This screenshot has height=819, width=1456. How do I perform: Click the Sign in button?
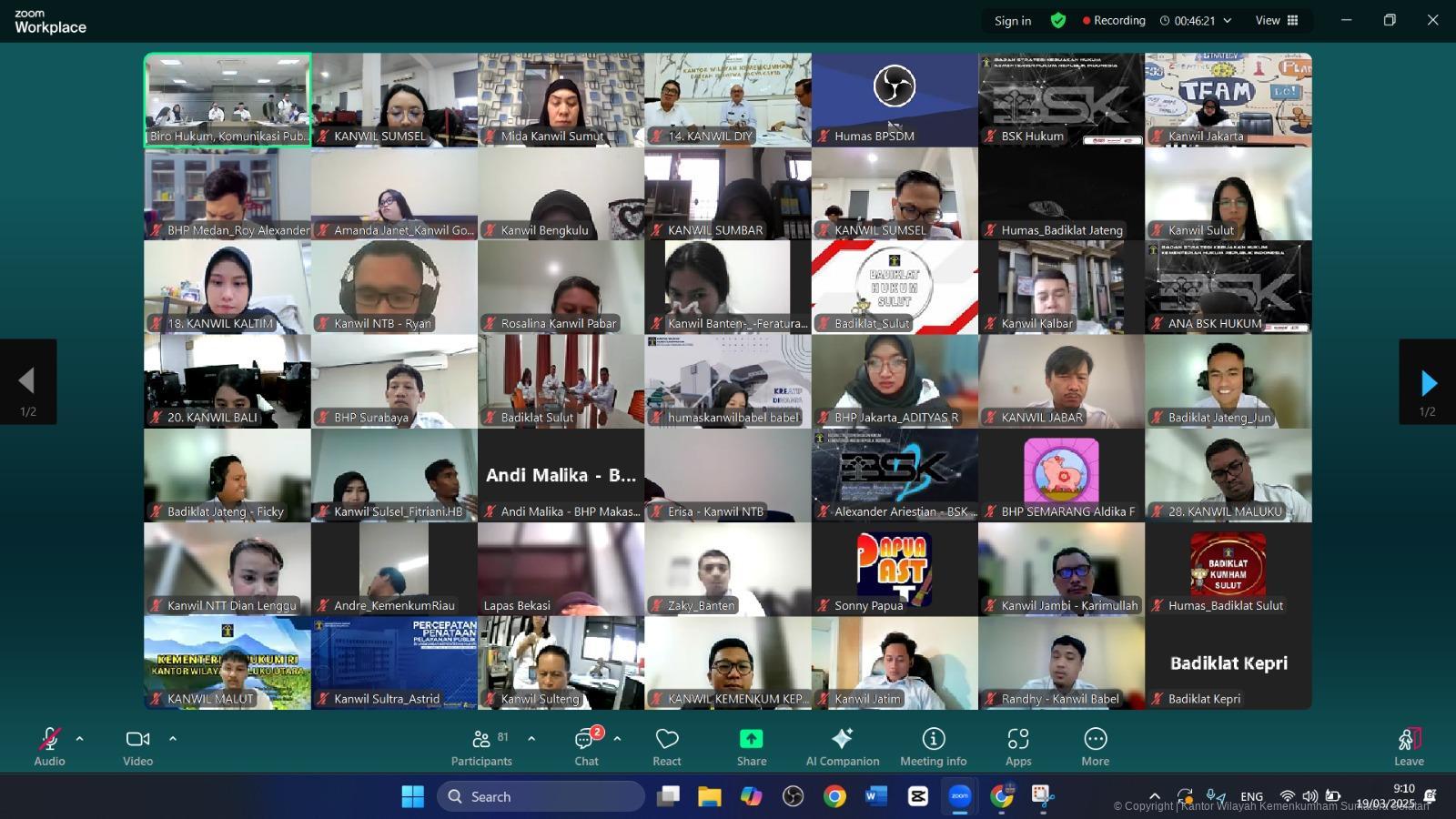tap(1012, 20)
